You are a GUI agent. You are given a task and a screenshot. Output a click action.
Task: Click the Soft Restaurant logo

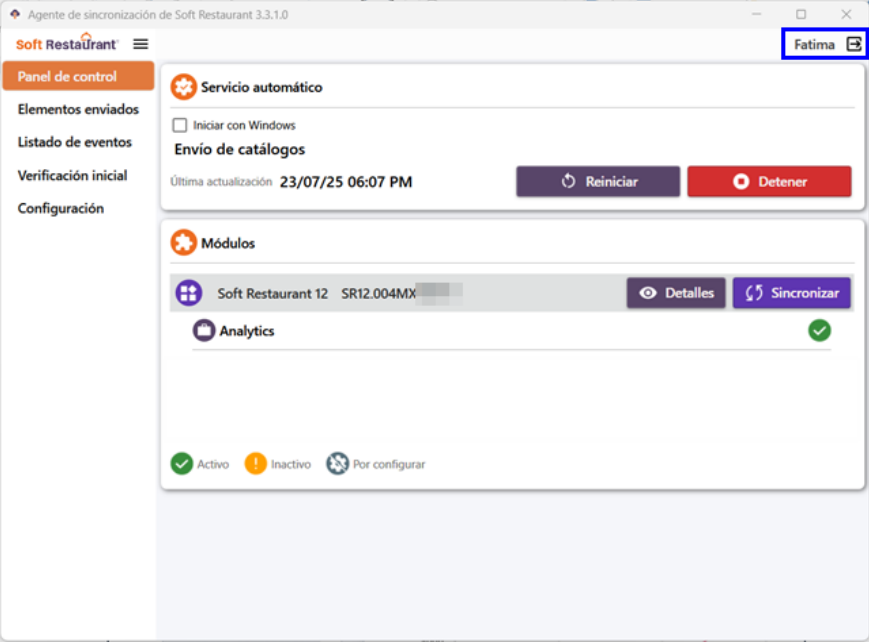[67, 43]
